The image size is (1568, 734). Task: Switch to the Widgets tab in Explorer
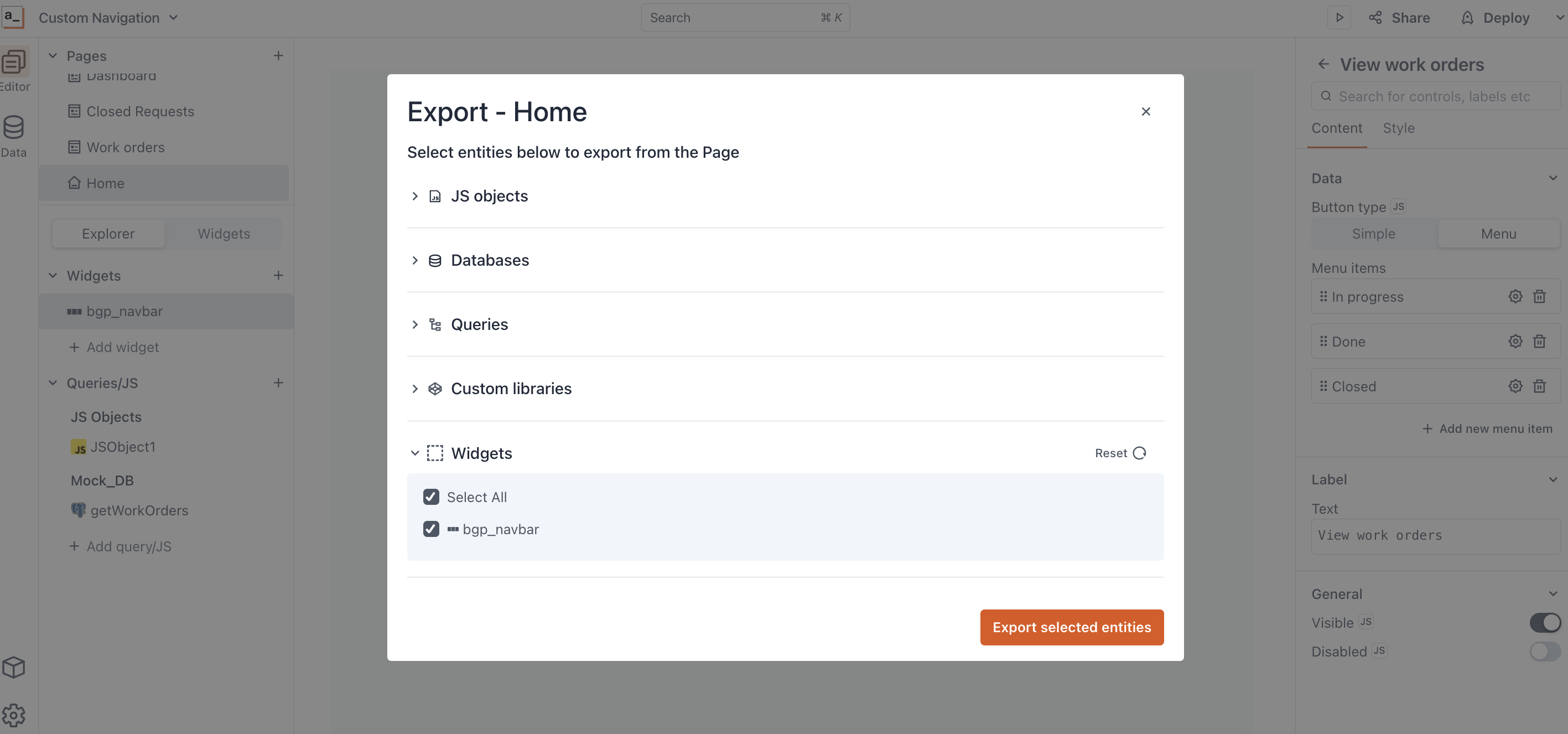[x=224, y=233]
